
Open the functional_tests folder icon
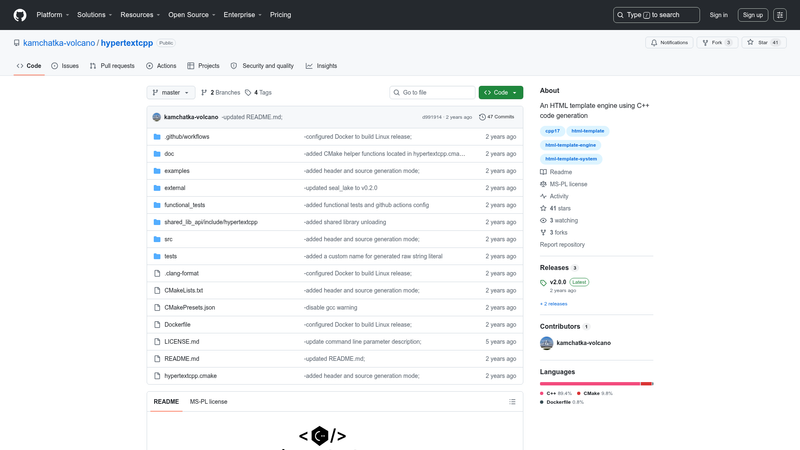pos(157,205)
